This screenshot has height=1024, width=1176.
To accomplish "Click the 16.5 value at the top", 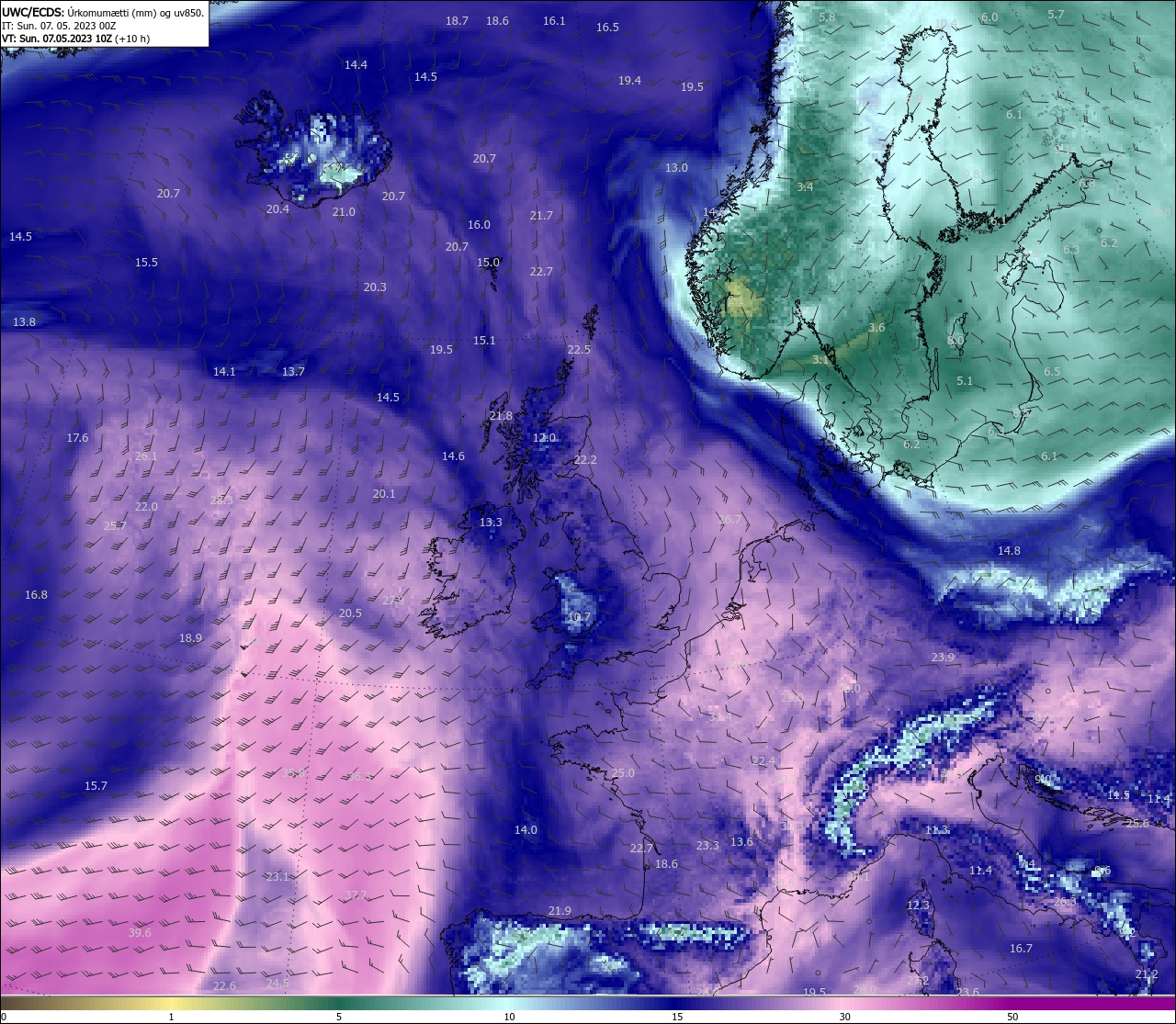I will 607,28.
